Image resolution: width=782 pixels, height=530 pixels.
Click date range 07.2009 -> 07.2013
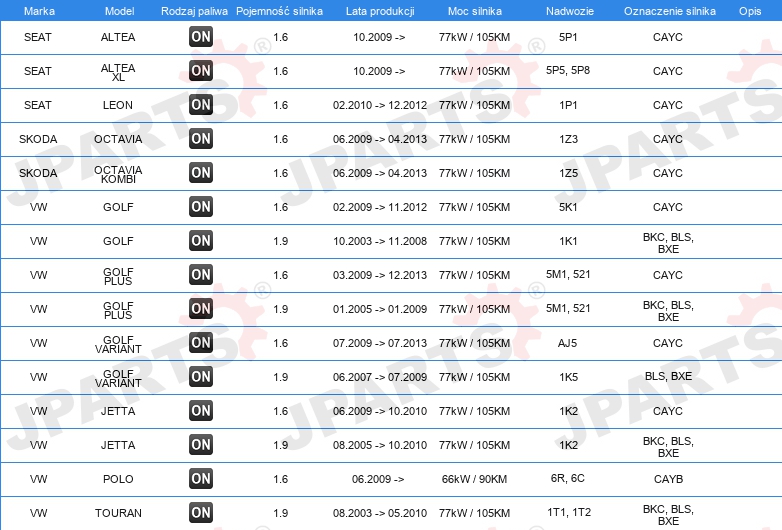[380, 343]
